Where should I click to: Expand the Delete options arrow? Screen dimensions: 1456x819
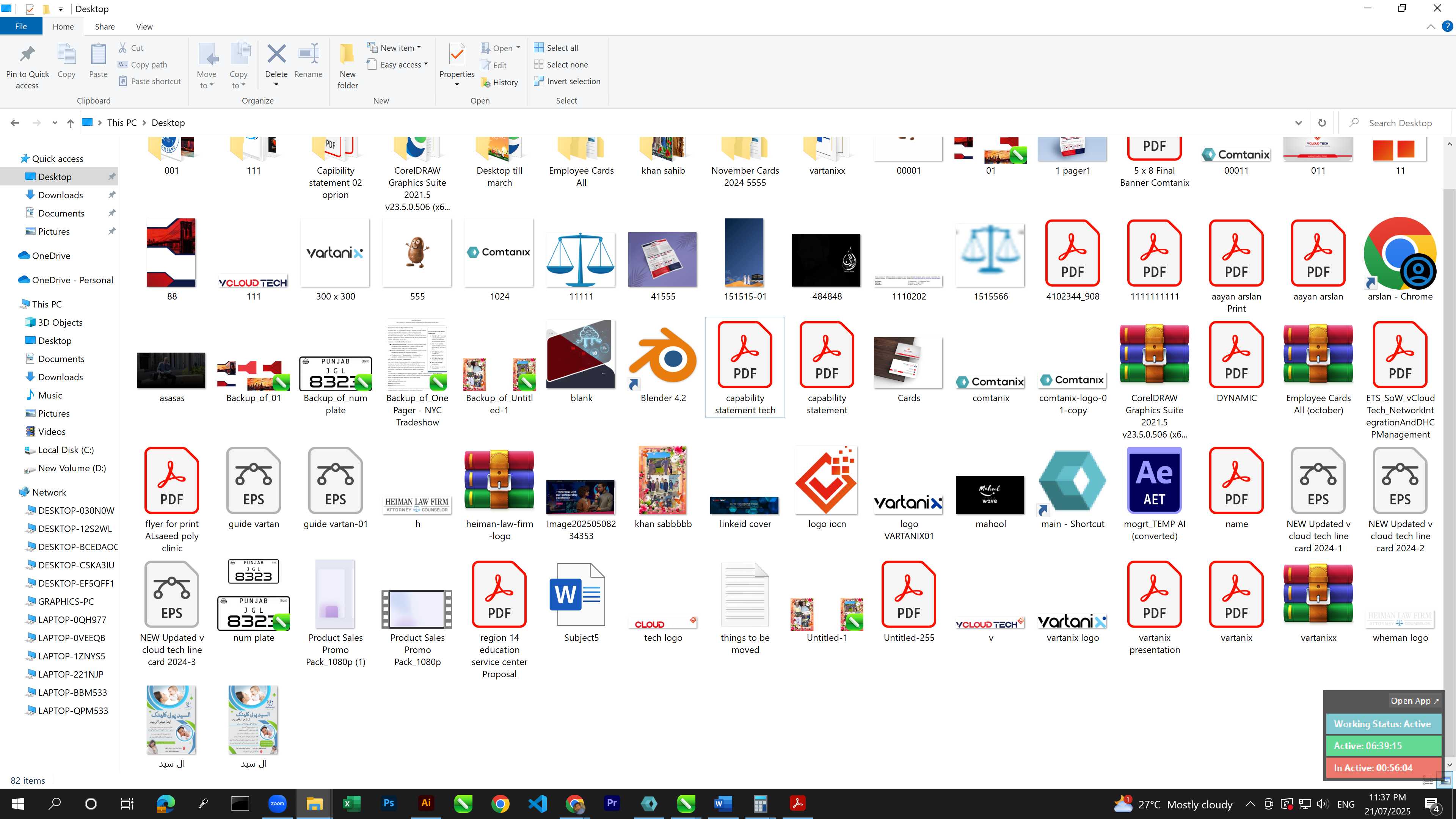point(276,85)
